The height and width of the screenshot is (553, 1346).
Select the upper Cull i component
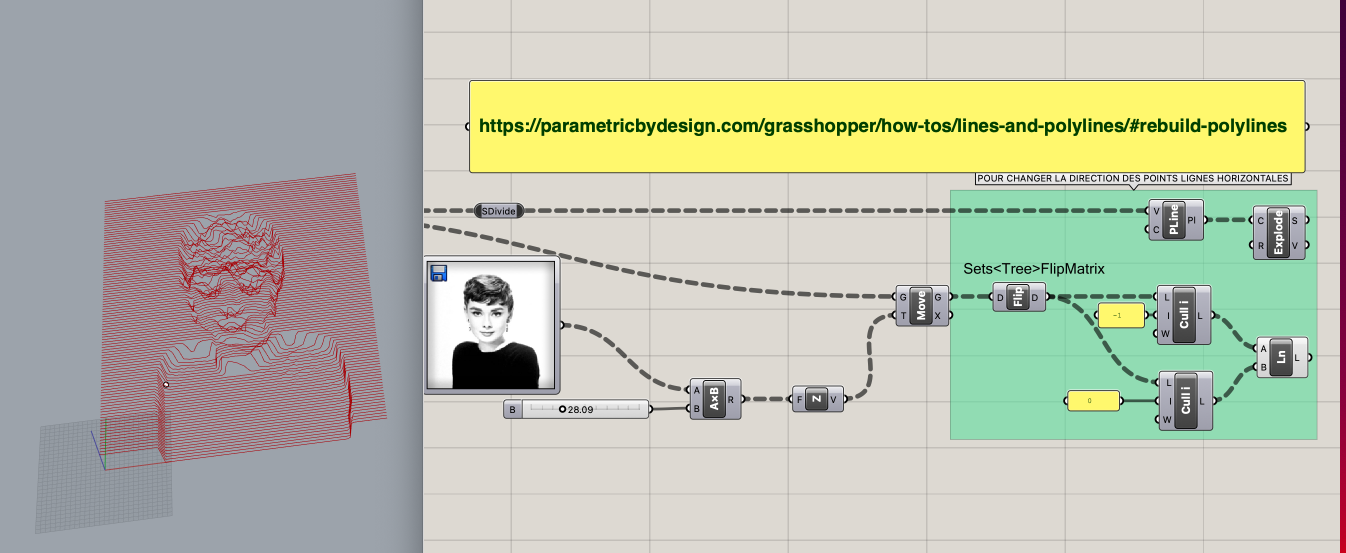1184,315
